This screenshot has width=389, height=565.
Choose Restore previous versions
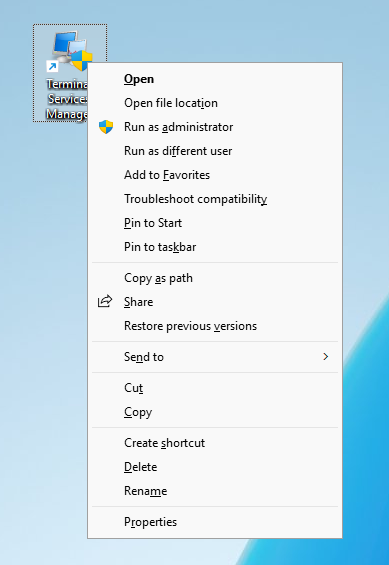click(x=215, y=326)
